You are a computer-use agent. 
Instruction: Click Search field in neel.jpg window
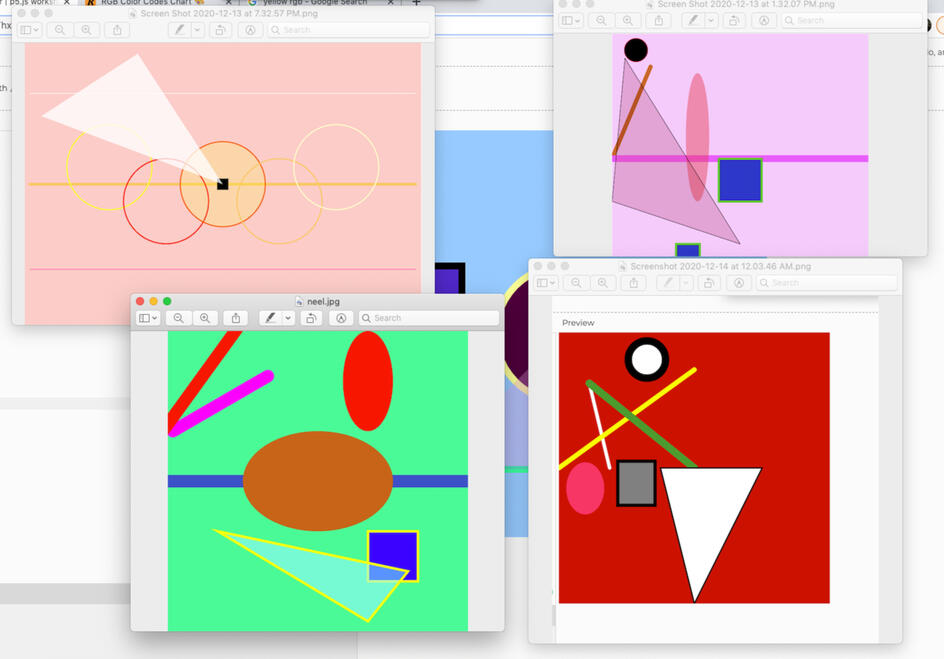(x=428, y=318)
